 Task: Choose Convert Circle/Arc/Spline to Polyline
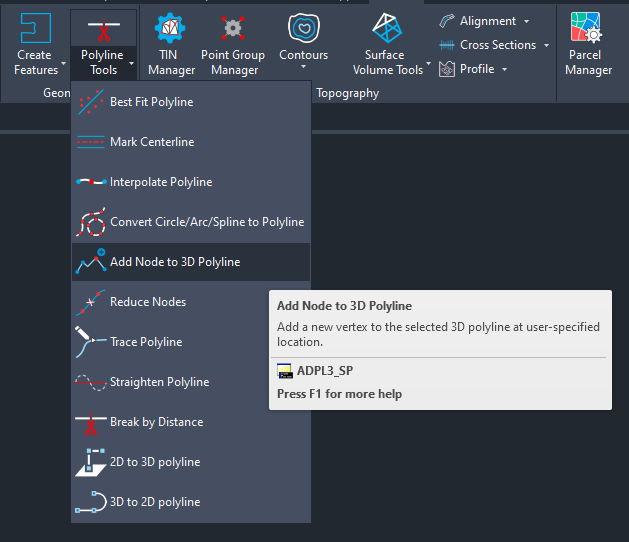191,222
